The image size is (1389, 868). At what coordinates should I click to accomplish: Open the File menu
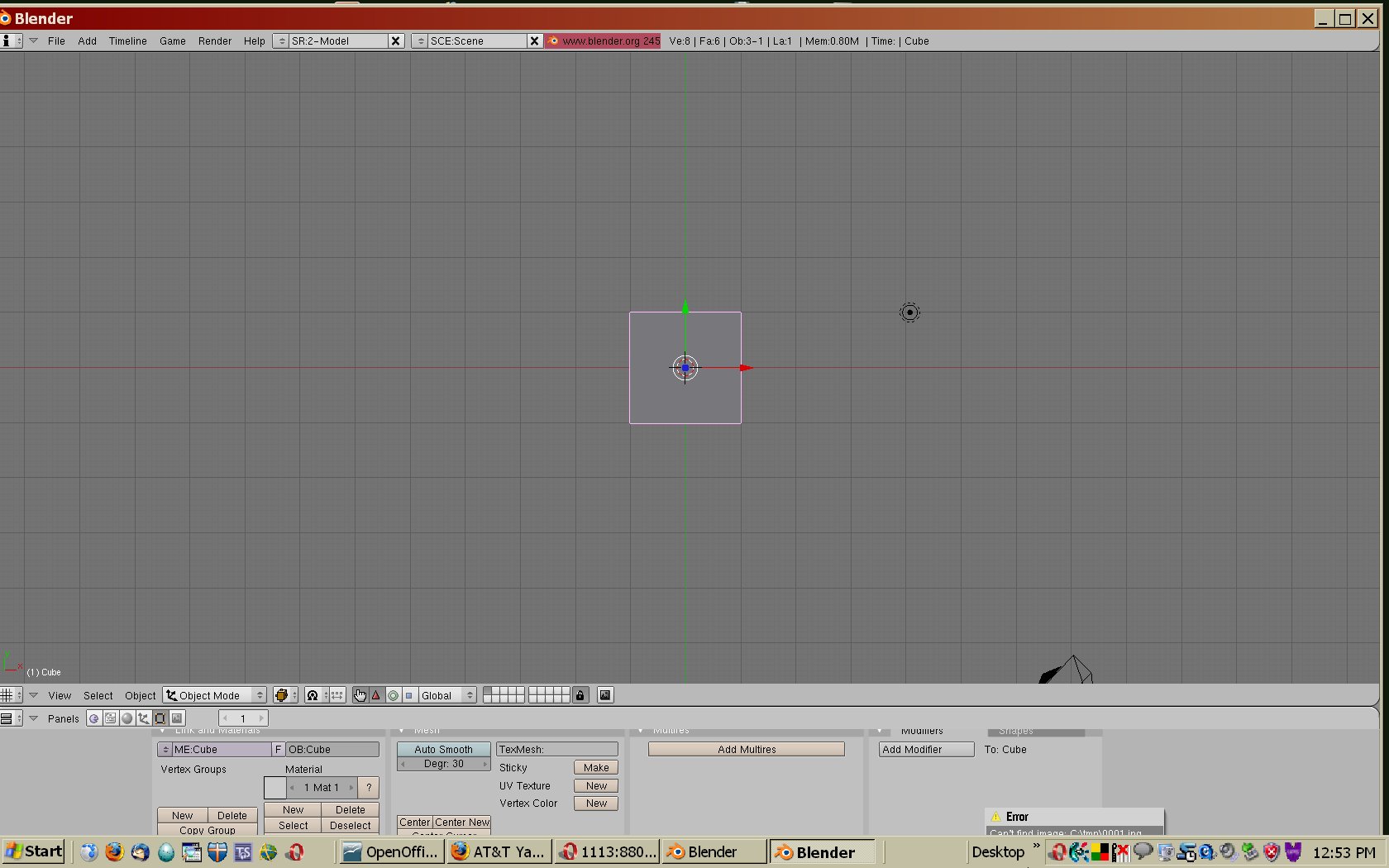[56, 41]
